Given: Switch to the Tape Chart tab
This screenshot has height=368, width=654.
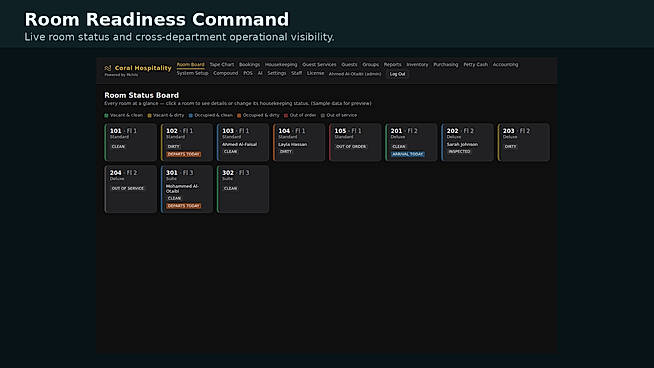Looking at the screenshot, I should point(221,65).
